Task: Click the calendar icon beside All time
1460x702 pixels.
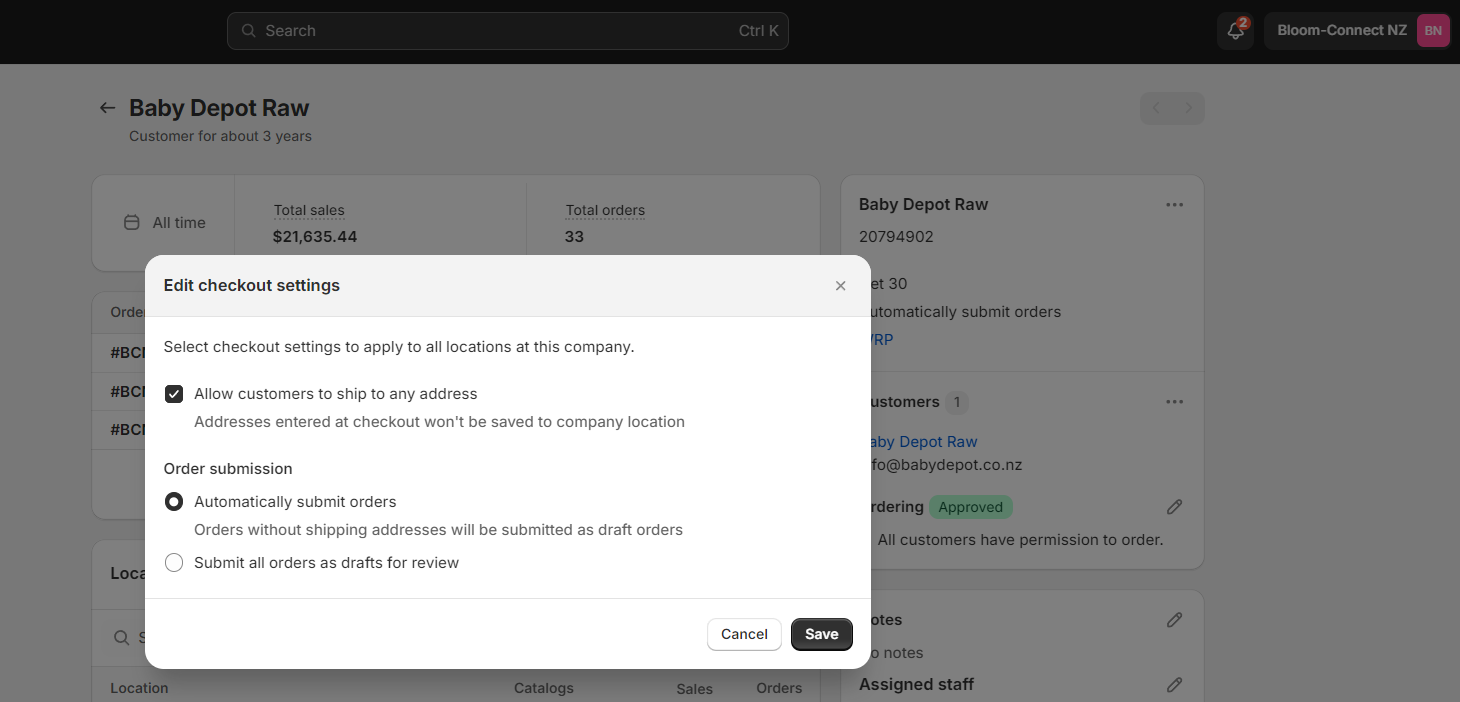Action: (131, 223)
